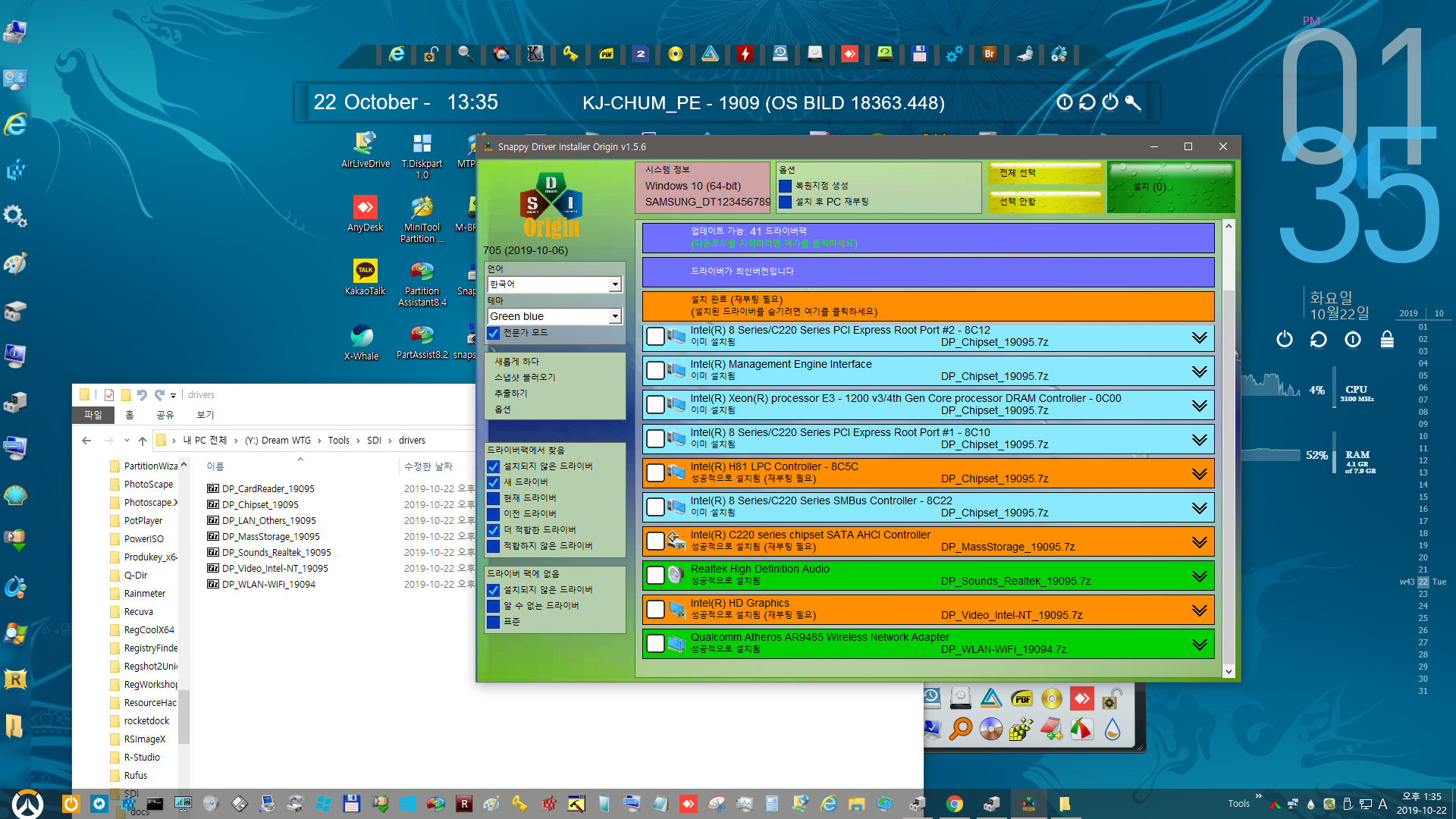1456x819 pixels.
Task: Click the Internet Explorer icon in top dock
Action: 397,54
